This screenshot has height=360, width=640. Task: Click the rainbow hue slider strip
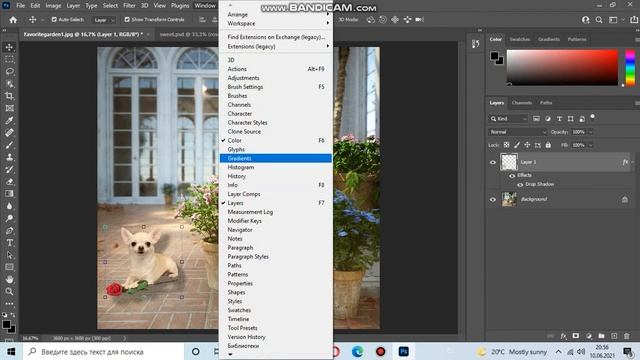pyautogui.click(x=630, y=68)
